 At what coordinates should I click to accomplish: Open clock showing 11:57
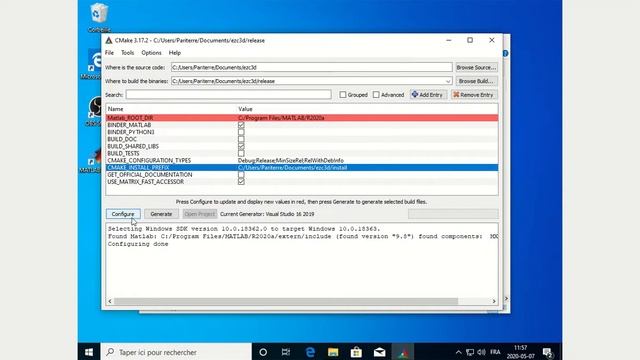(520, 352)
